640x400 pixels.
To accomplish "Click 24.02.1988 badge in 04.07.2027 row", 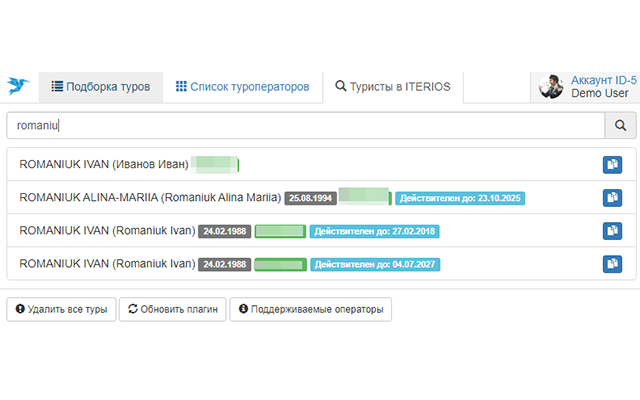I will 224,264.
